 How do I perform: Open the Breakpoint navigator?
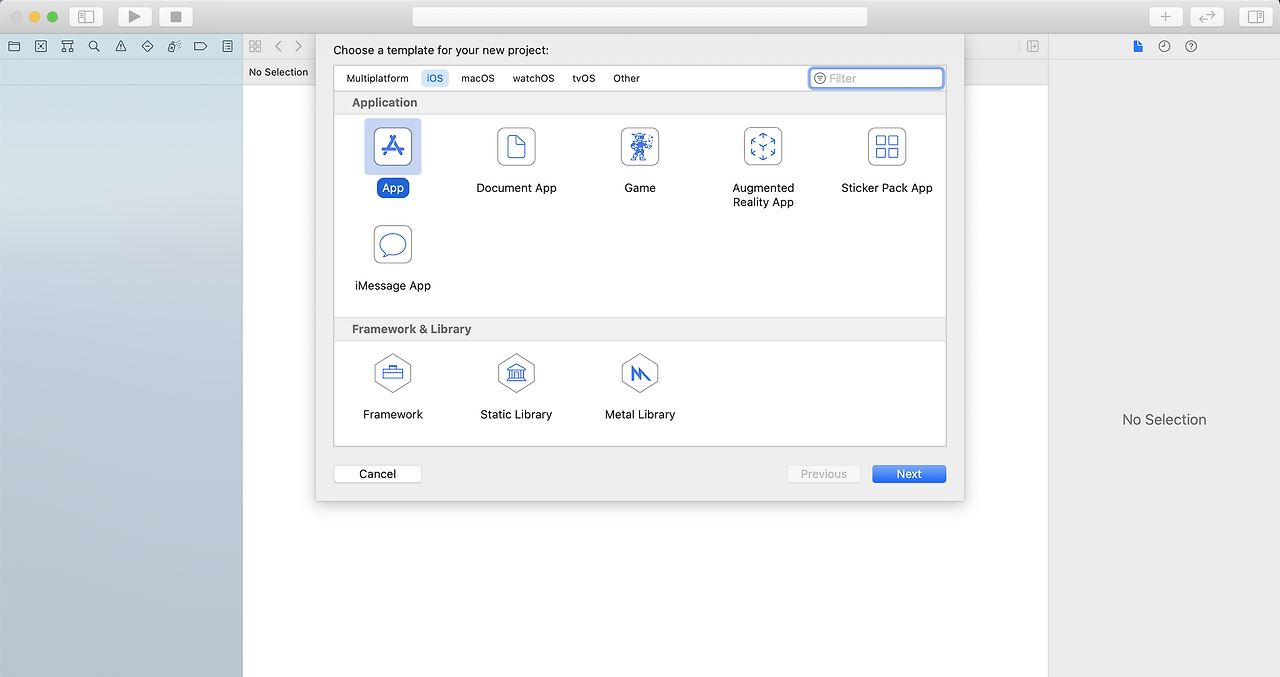coord(200,46)
